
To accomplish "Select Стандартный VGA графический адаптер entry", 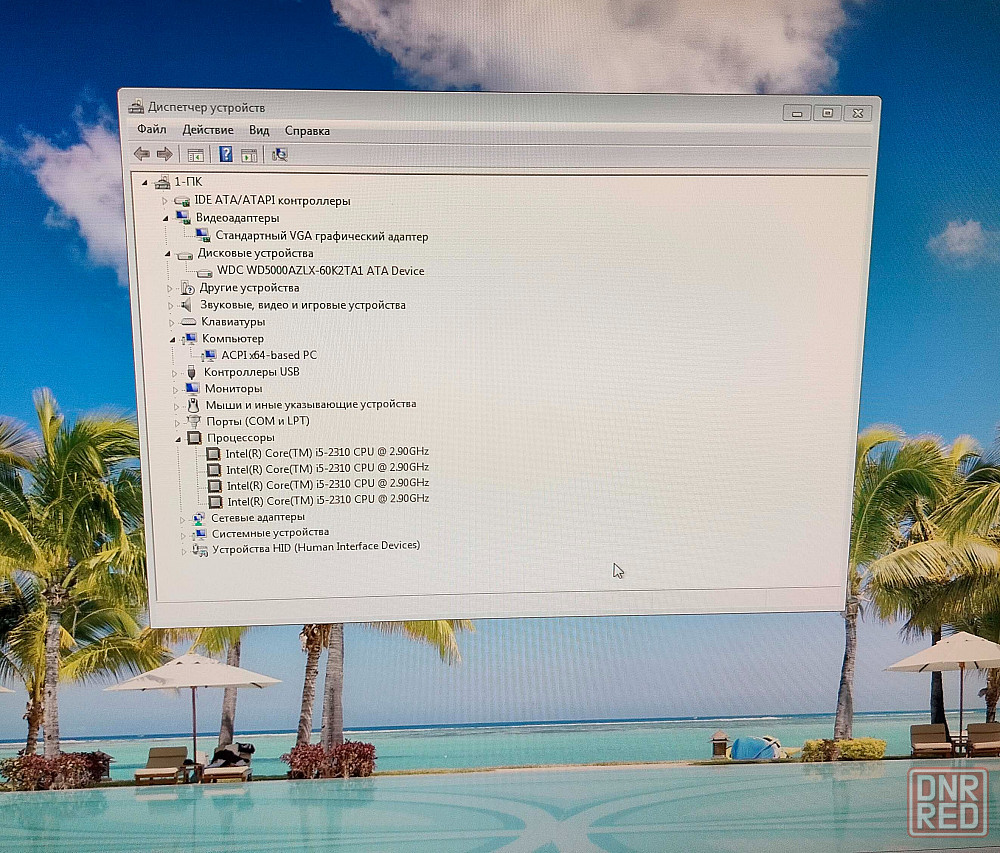I will tap(321, 237).
